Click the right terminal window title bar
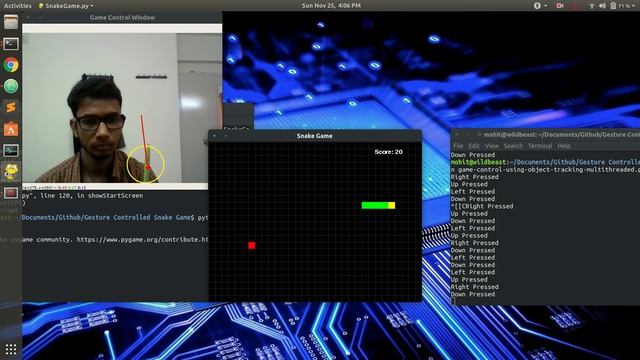The width and height of the screenshot is (640, 360). pyautogui.click(x=545, y=134)
